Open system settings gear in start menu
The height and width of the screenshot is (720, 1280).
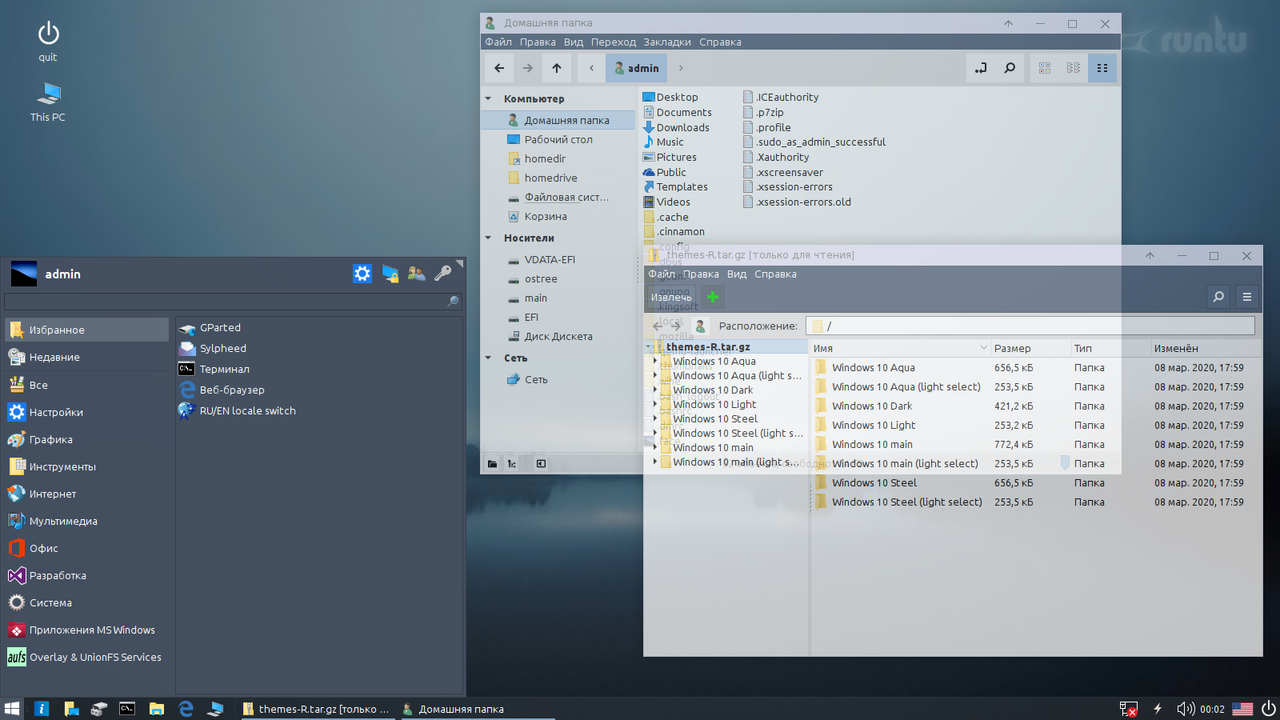[362, 273]
